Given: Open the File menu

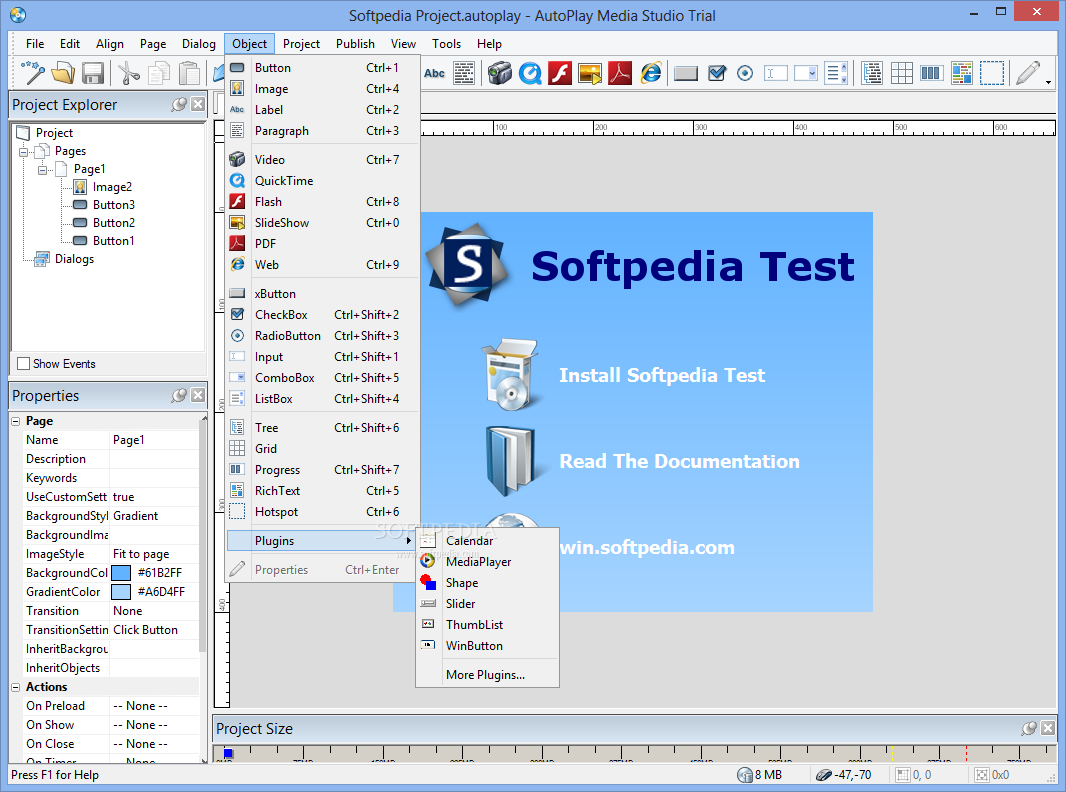Looking at the screenshot, I should tap(35, 44).
